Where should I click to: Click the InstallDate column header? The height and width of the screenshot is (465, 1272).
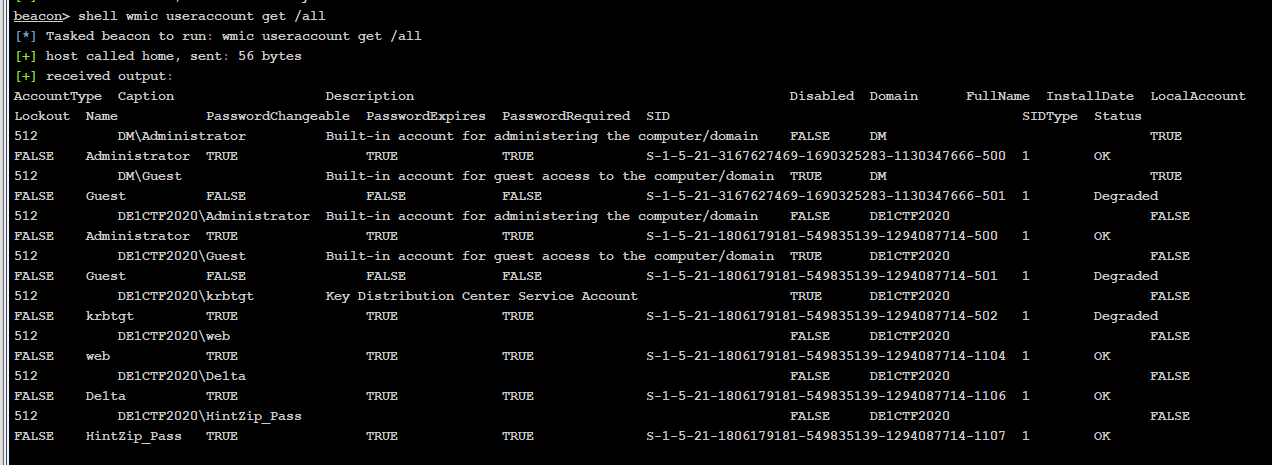click(x=1090, y=96)
